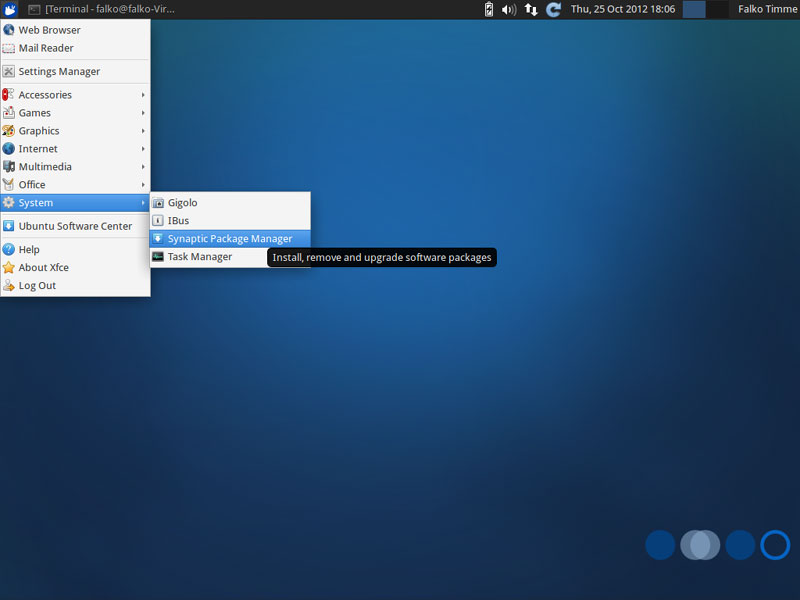The width and height of the screenshot is (800, 600).
Task: Open the volume speaker indicator
Action: [x=509, y=9]
